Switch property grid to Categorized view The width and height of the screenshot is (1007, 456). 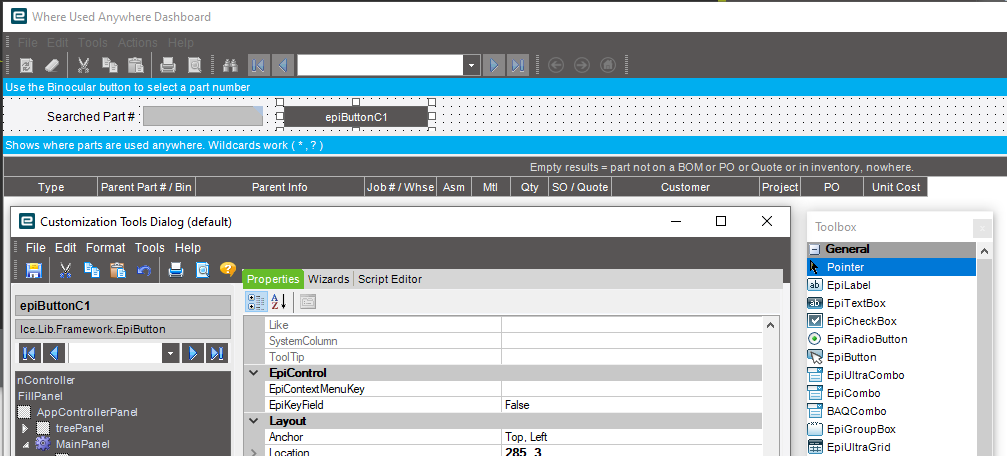pos(257,302)
